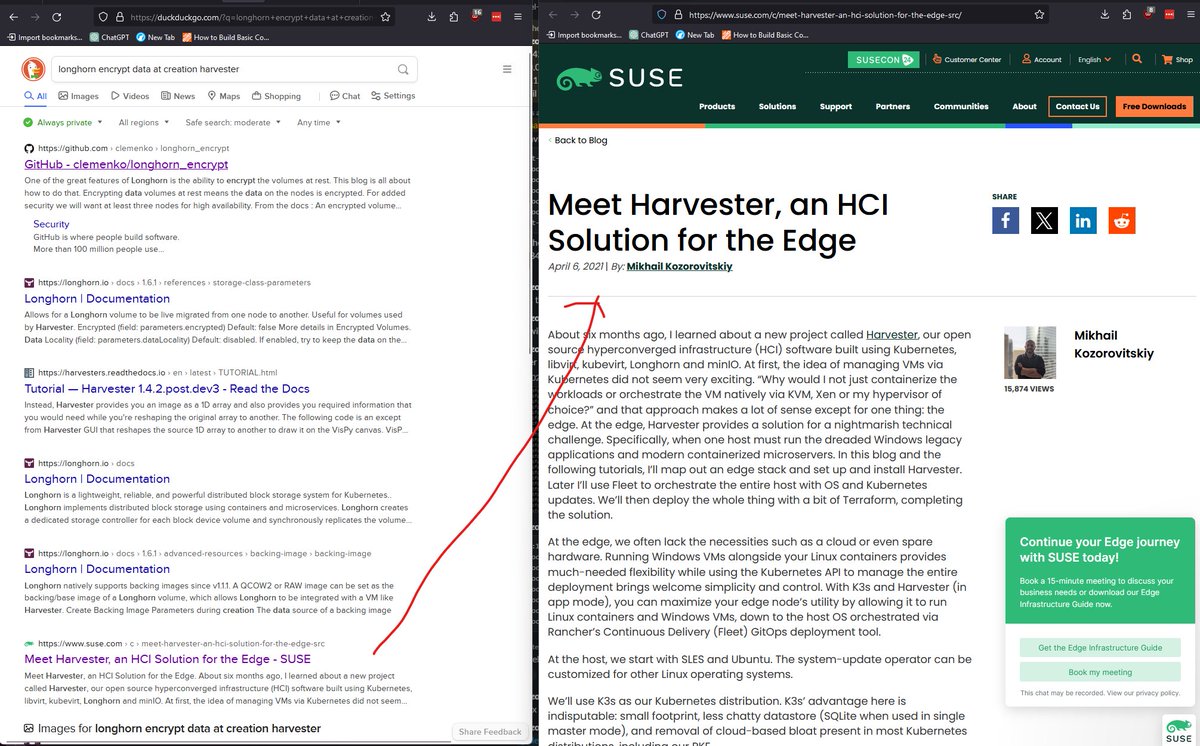The image size is (1200, 746).
Task: Open the Support menu on SUSE
Action: tap(836, 106)
